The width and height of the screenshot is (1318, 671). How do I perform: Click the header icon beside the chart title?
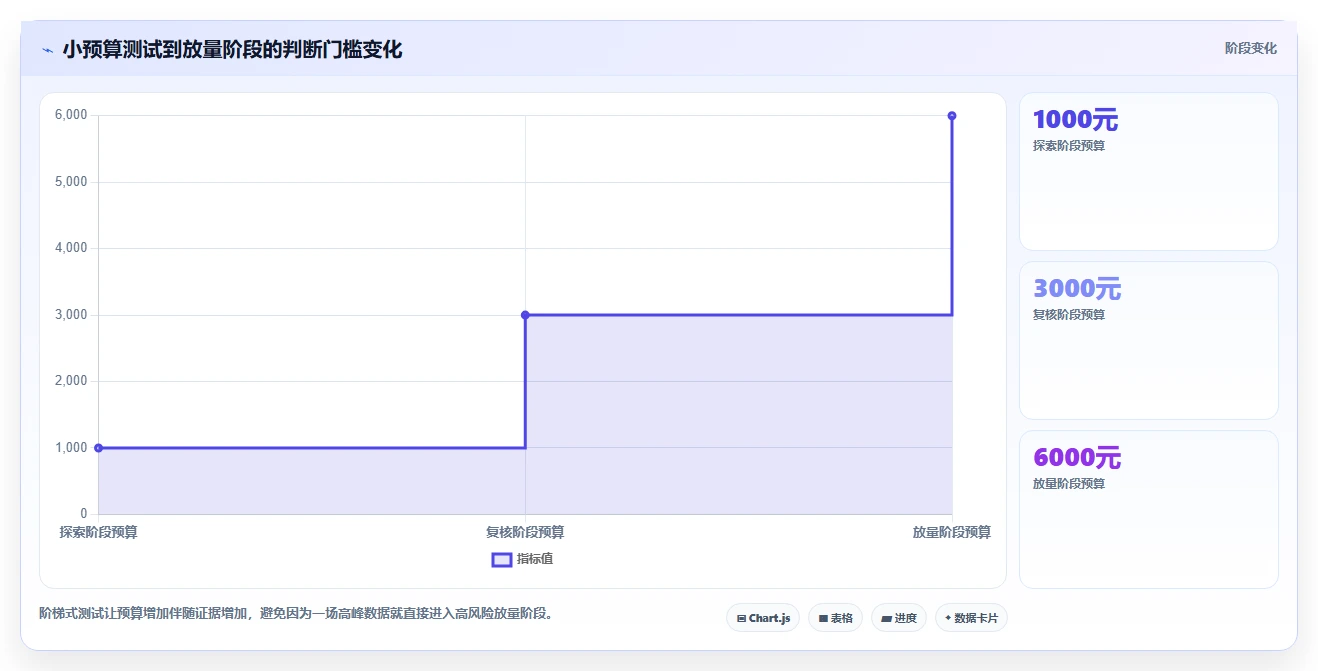point(47,50)
